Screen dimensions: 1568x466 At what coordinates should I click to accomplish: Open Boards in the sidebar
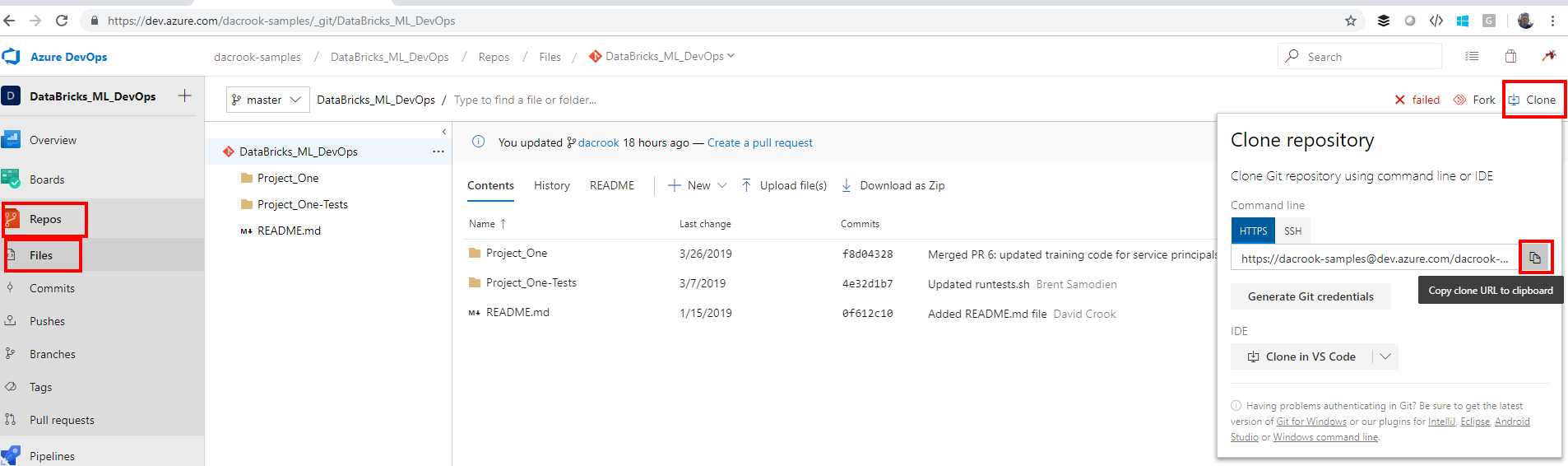pyautogui.click(x=47, y=179)
